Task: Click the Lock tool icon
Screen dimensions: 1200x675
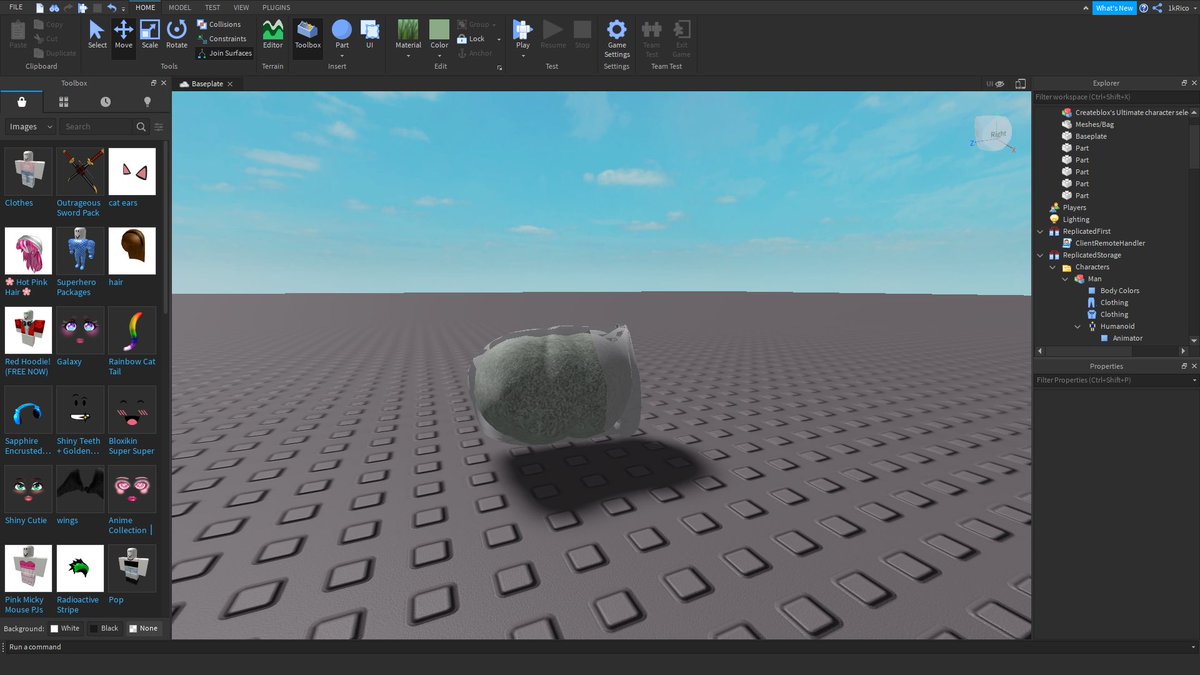Action: pyautogui.click(x=462, y=39)
